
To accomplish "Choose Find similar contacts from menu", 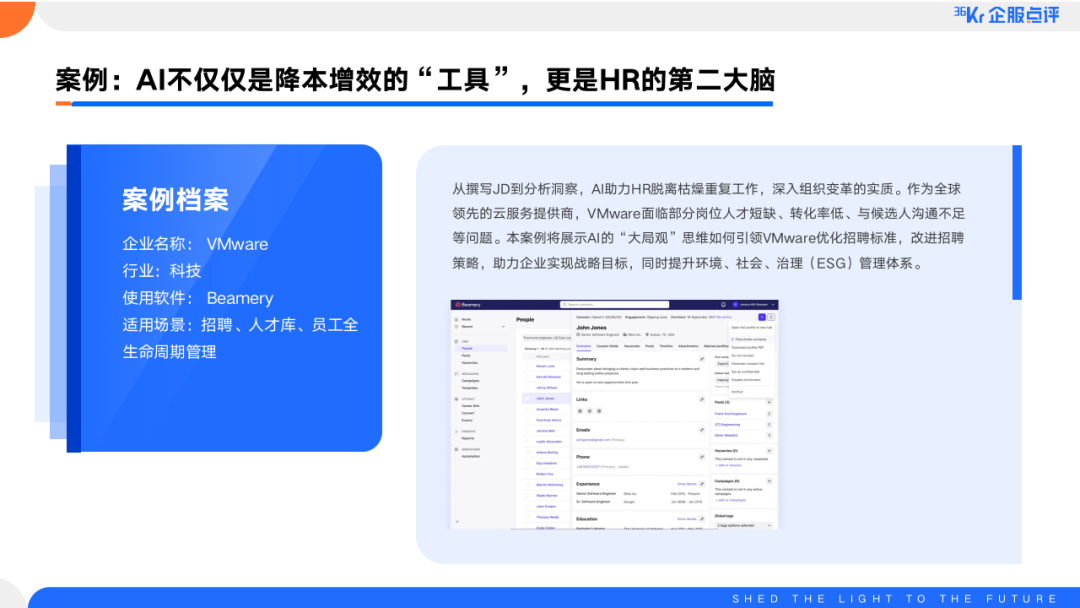I will (x=749, y=339).
